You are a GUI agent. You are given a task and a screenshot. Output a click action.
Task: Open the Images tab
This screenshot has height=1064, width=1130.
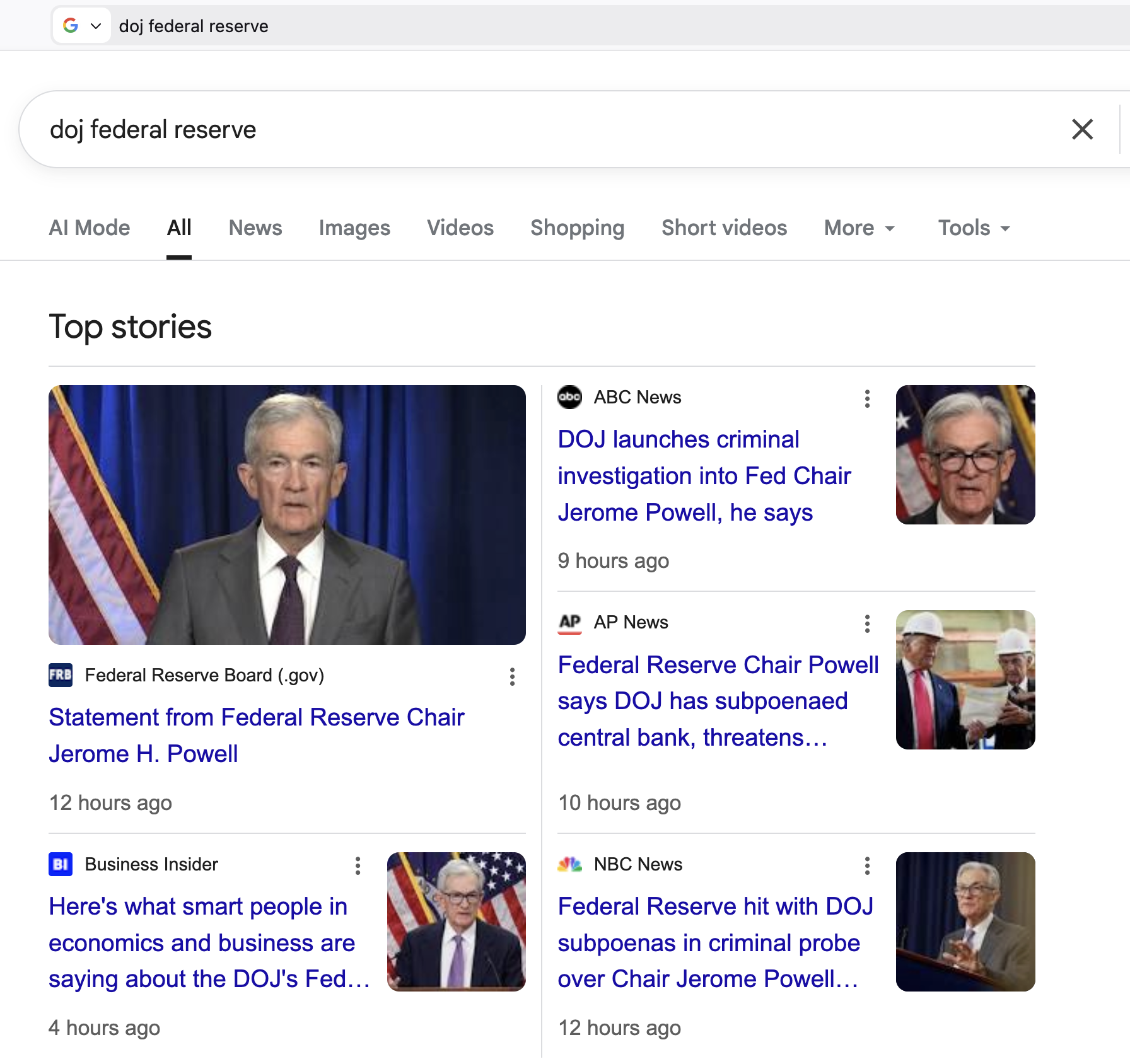pyautogui.click(x=354, y=228)
